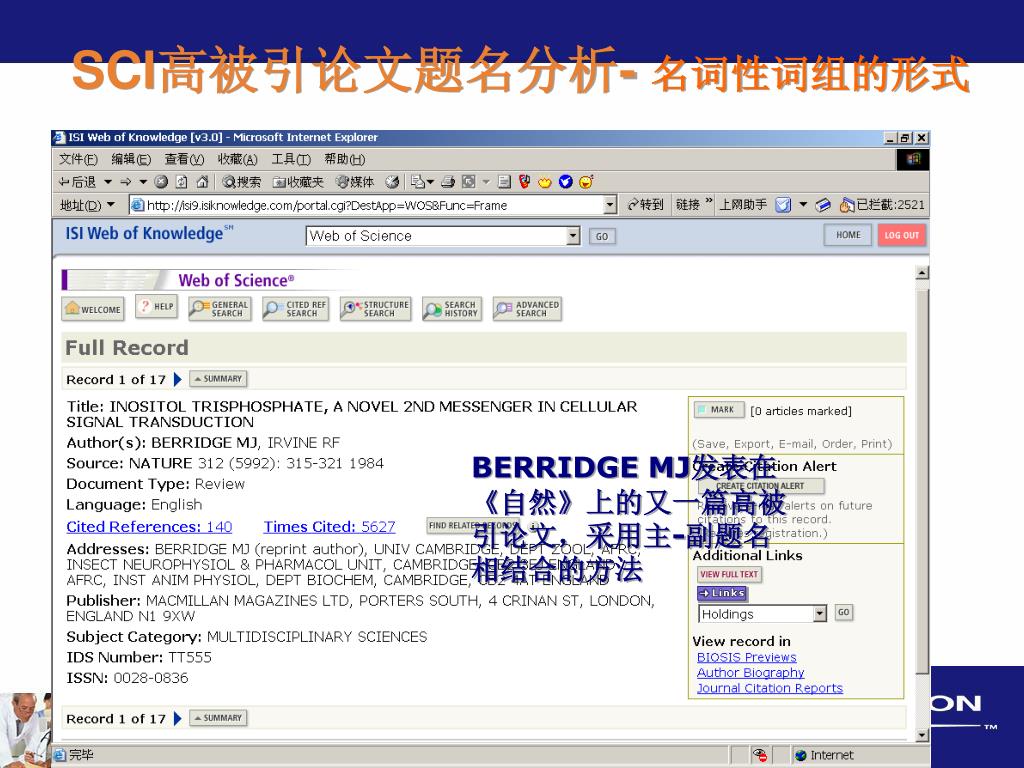The width and height of the screenshot is (1024, 768).
Task: Open the 上网助手 dropdown arrow
Action: [803, 205]
